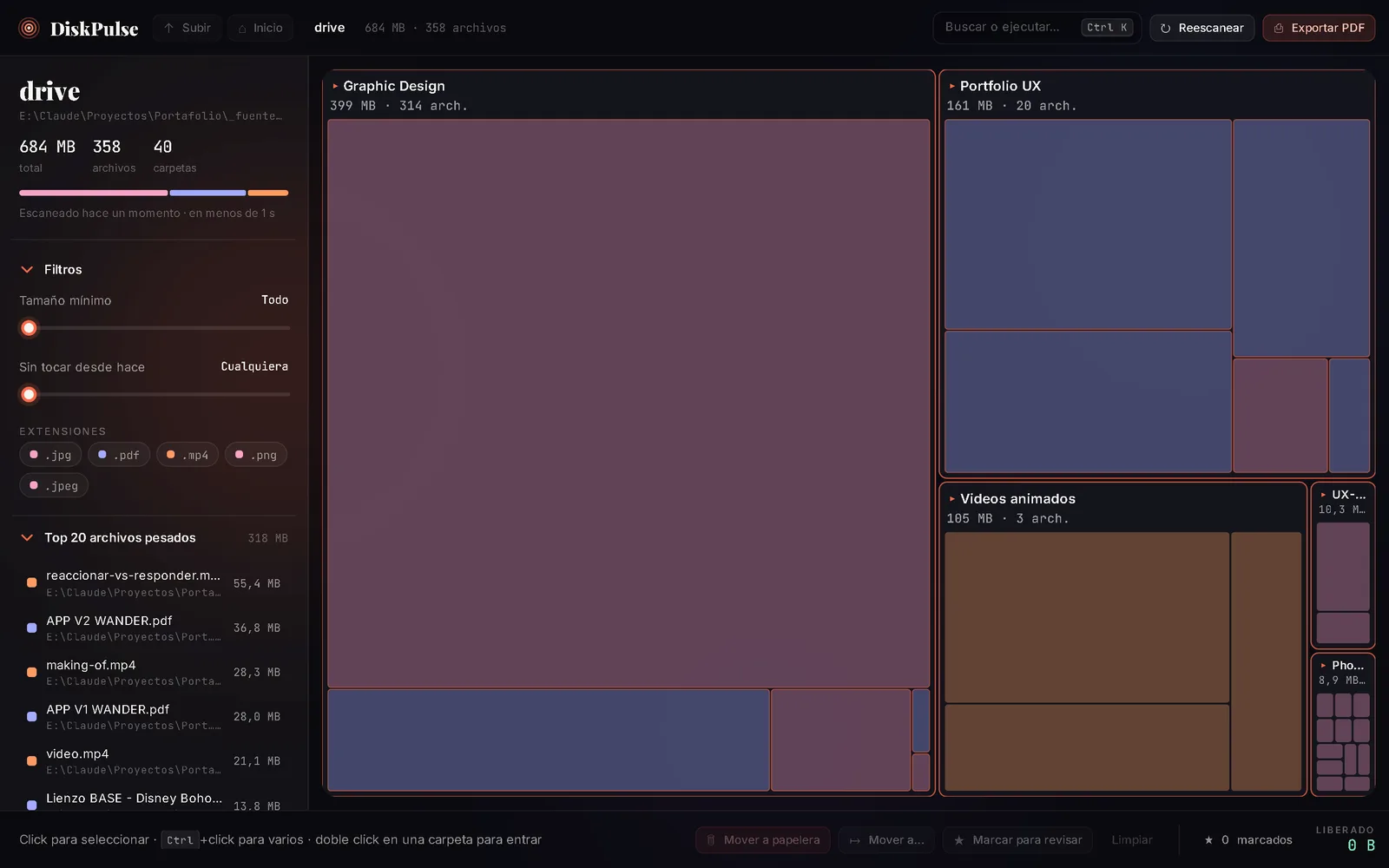Select APP V2 WANDER.pdf file row

tap(154, 628)
